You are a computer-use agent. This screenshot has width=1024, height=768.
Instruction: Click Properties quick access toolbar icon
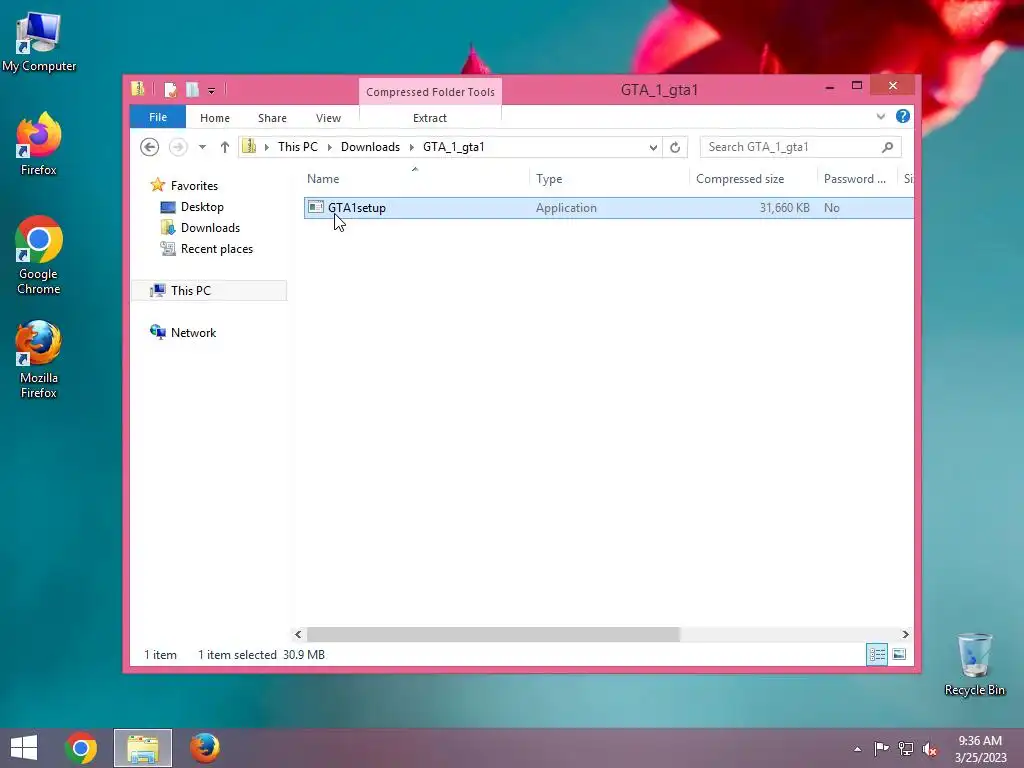pos(170,89)
